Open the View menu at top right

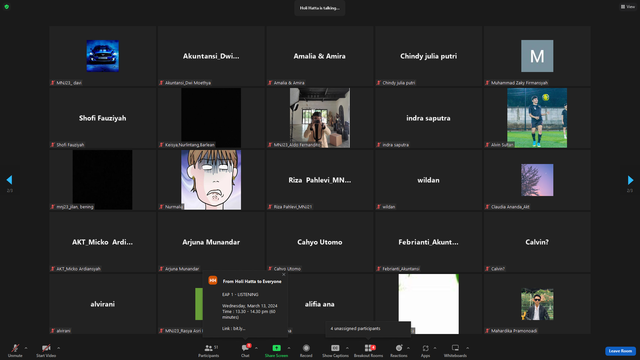click(x=628, y=7)
